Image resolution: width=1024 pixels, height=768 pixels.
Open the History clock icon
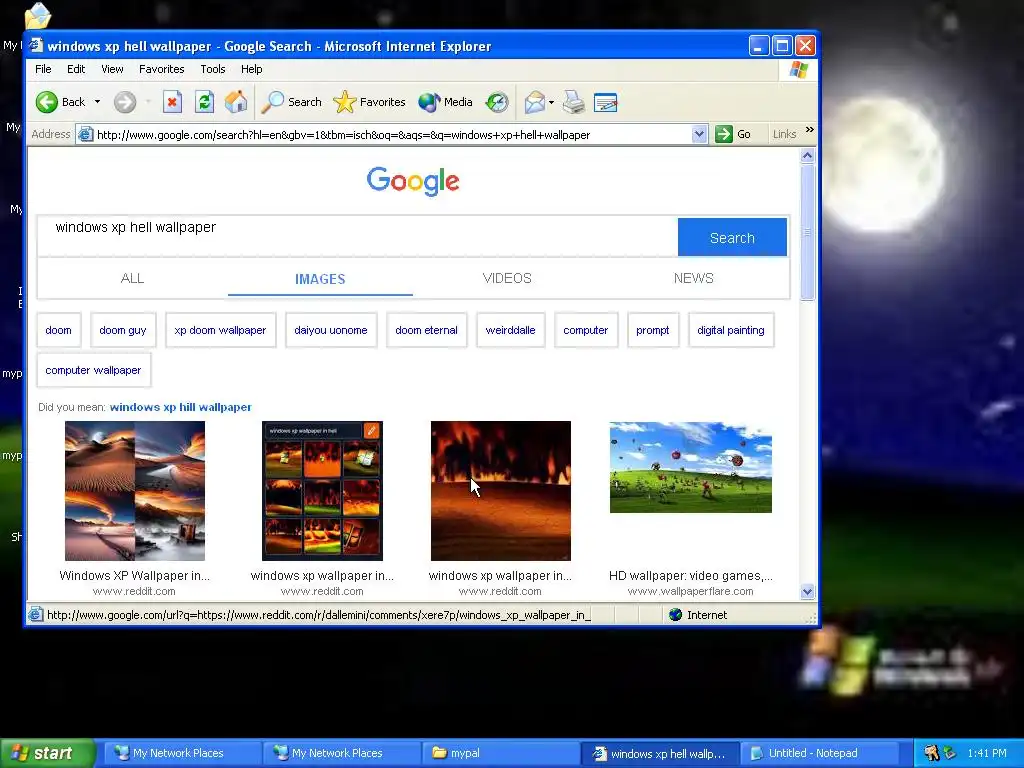click(497, 102)
